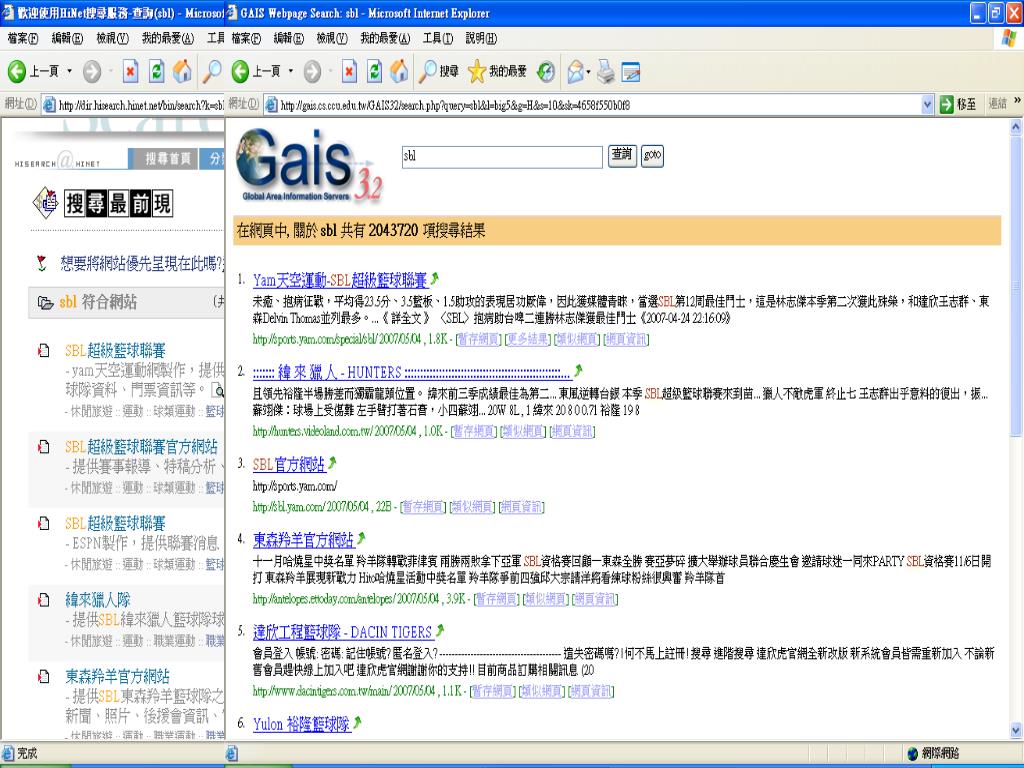Open Yam天空運動-SBL超級籃球聯賽 link
1024x768 pixels.
340,280
